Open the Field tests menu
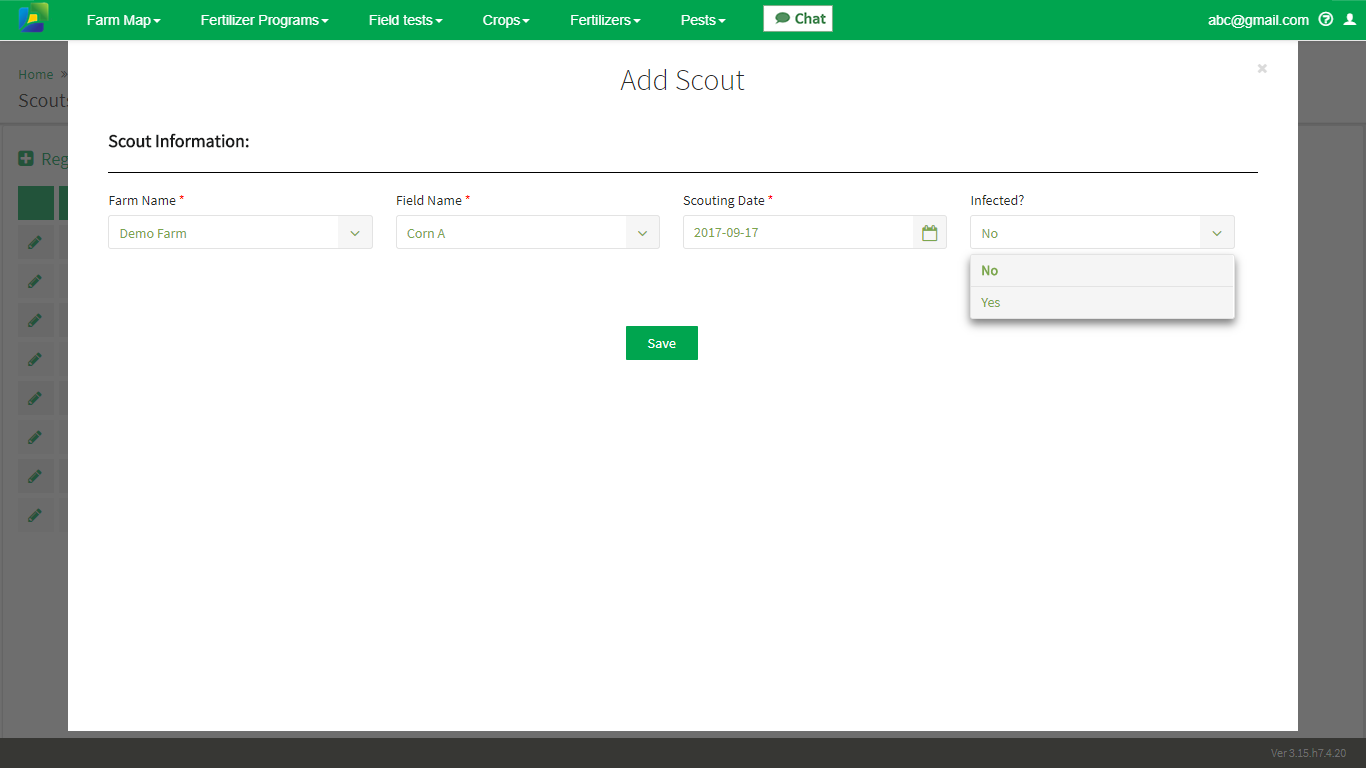Screen dimensions: 1366x768 [405, 20]
